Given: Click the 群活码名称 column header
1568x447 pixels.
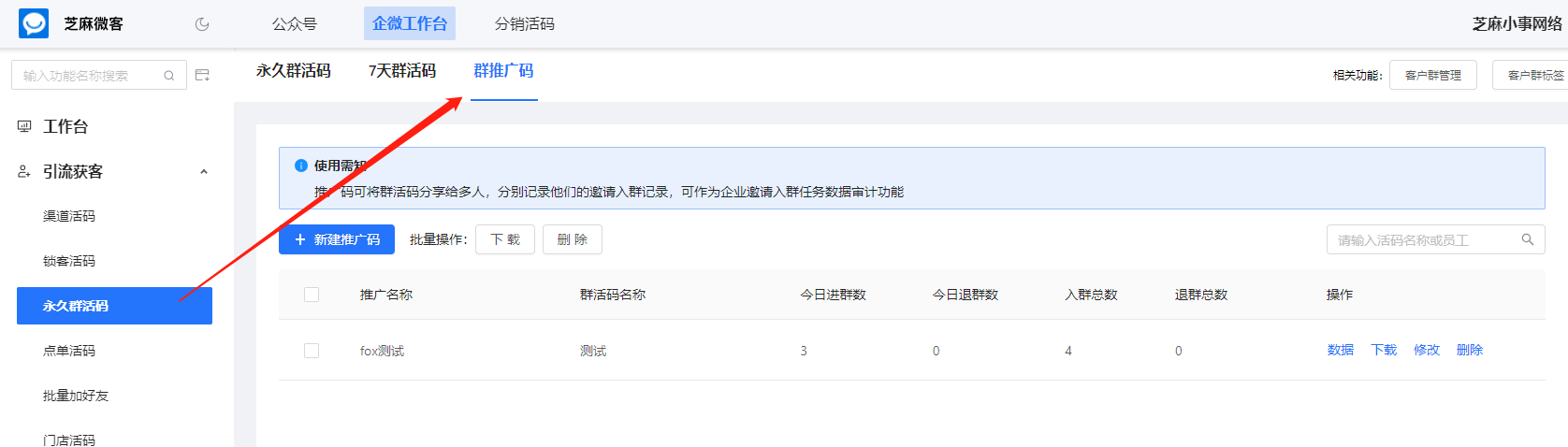Looking at the screenshot, I should click(613, 295).
